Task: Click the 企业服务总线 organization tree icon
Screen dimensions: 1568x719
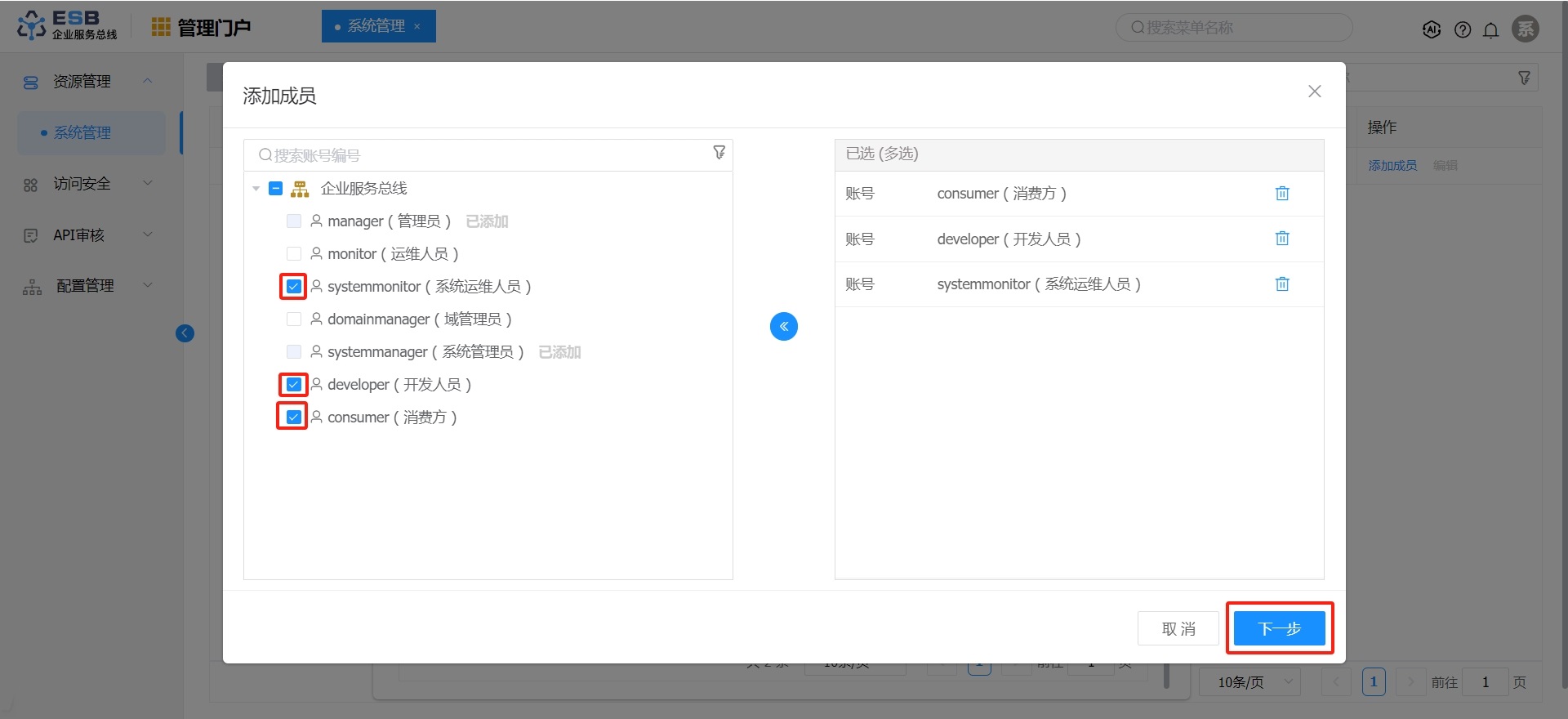Action: (x=301, y=189)
